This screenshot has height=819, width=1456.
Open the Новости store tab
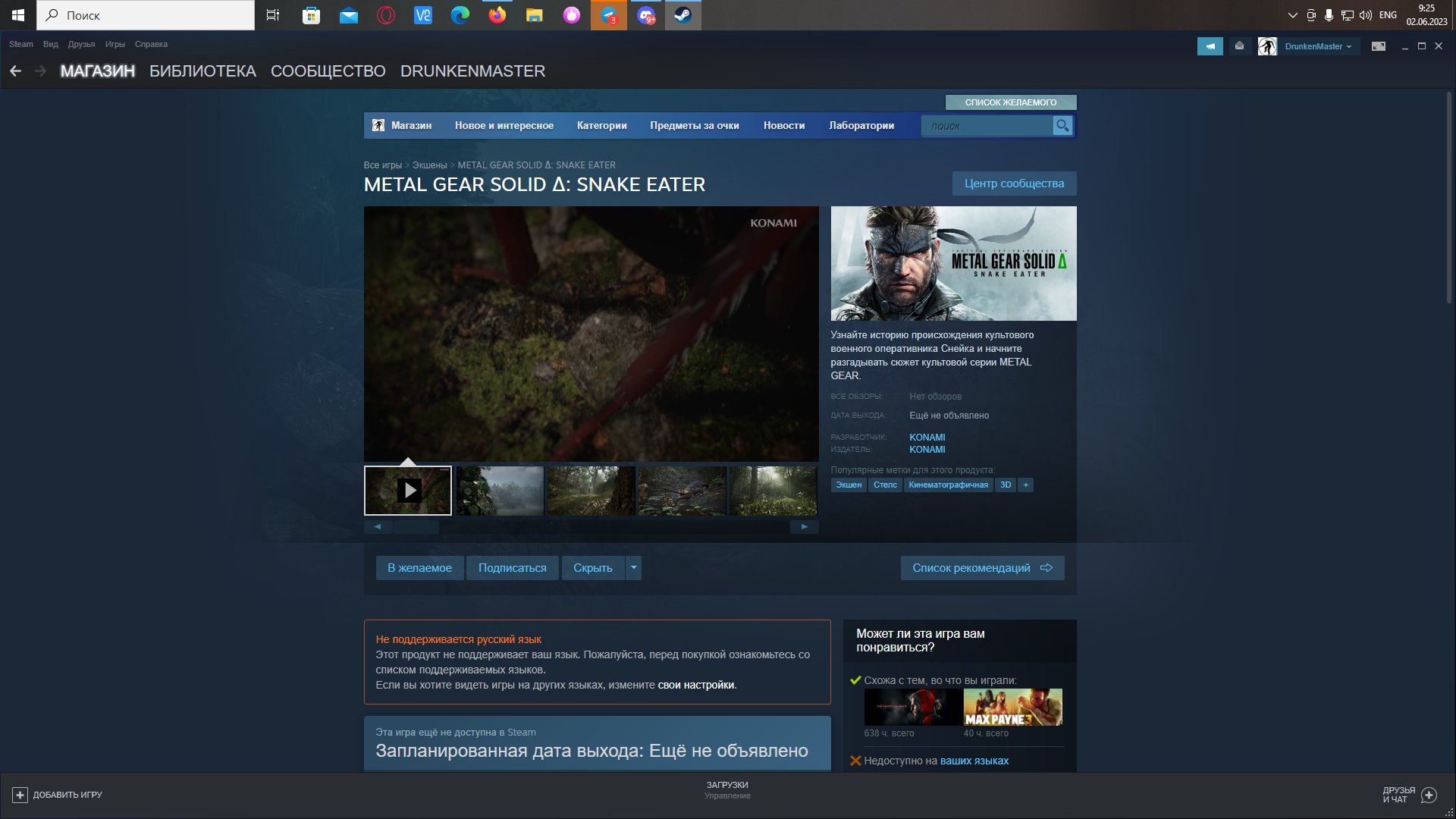tap(784, 126)
